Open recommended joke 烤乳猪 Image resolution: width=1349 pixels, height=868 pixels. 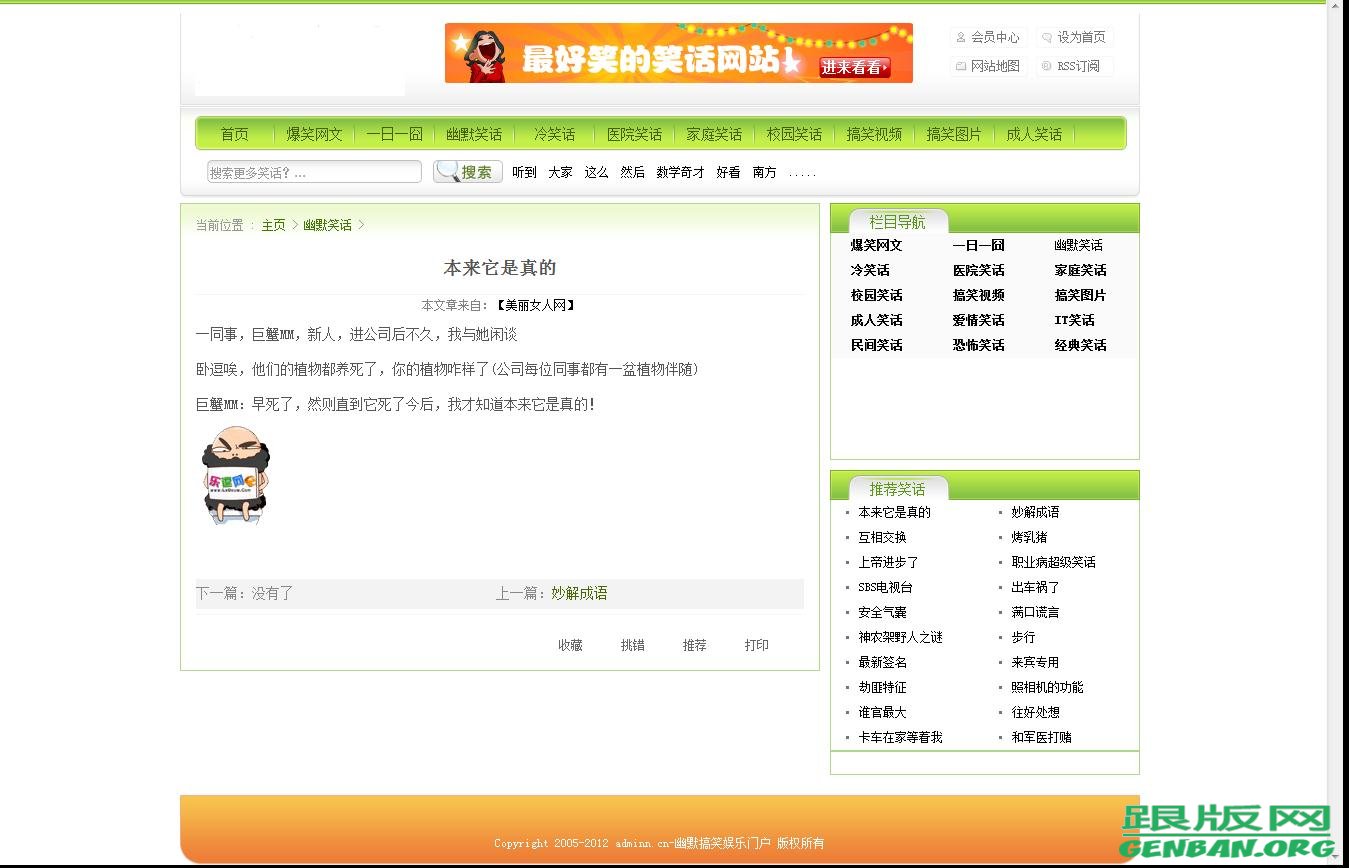(1029, 537)
